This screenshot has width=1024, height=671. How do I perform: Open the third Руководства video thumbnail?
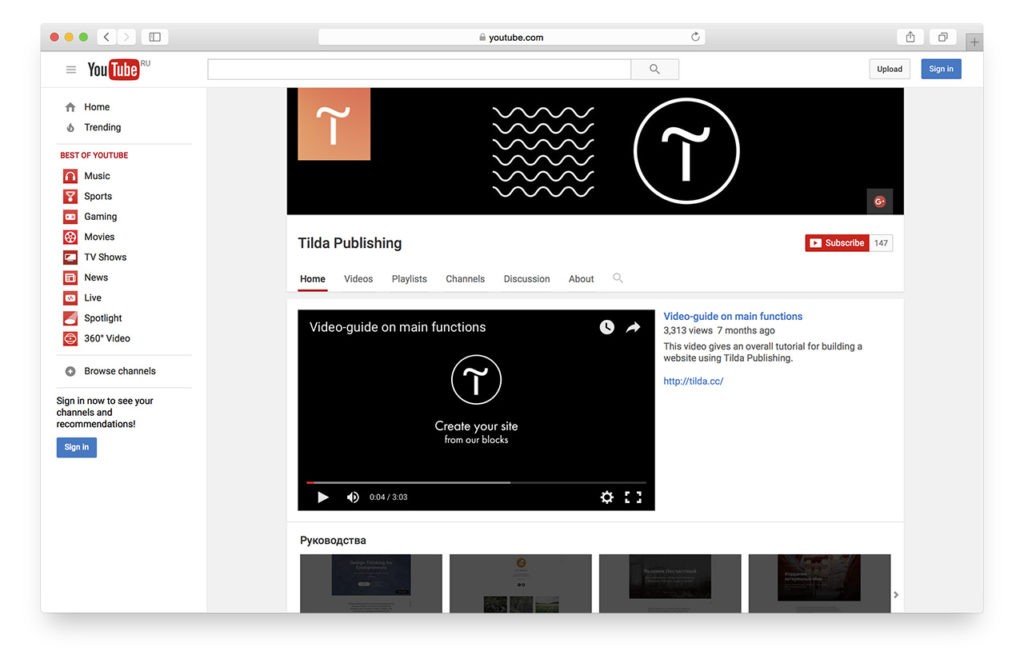click(670, 583)
